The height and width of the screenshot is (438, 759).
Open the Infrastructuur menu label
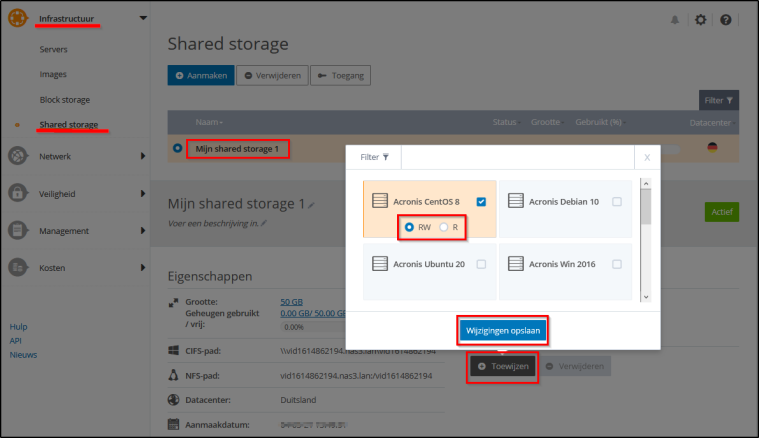pyautogui.click(x=66, y=19)
